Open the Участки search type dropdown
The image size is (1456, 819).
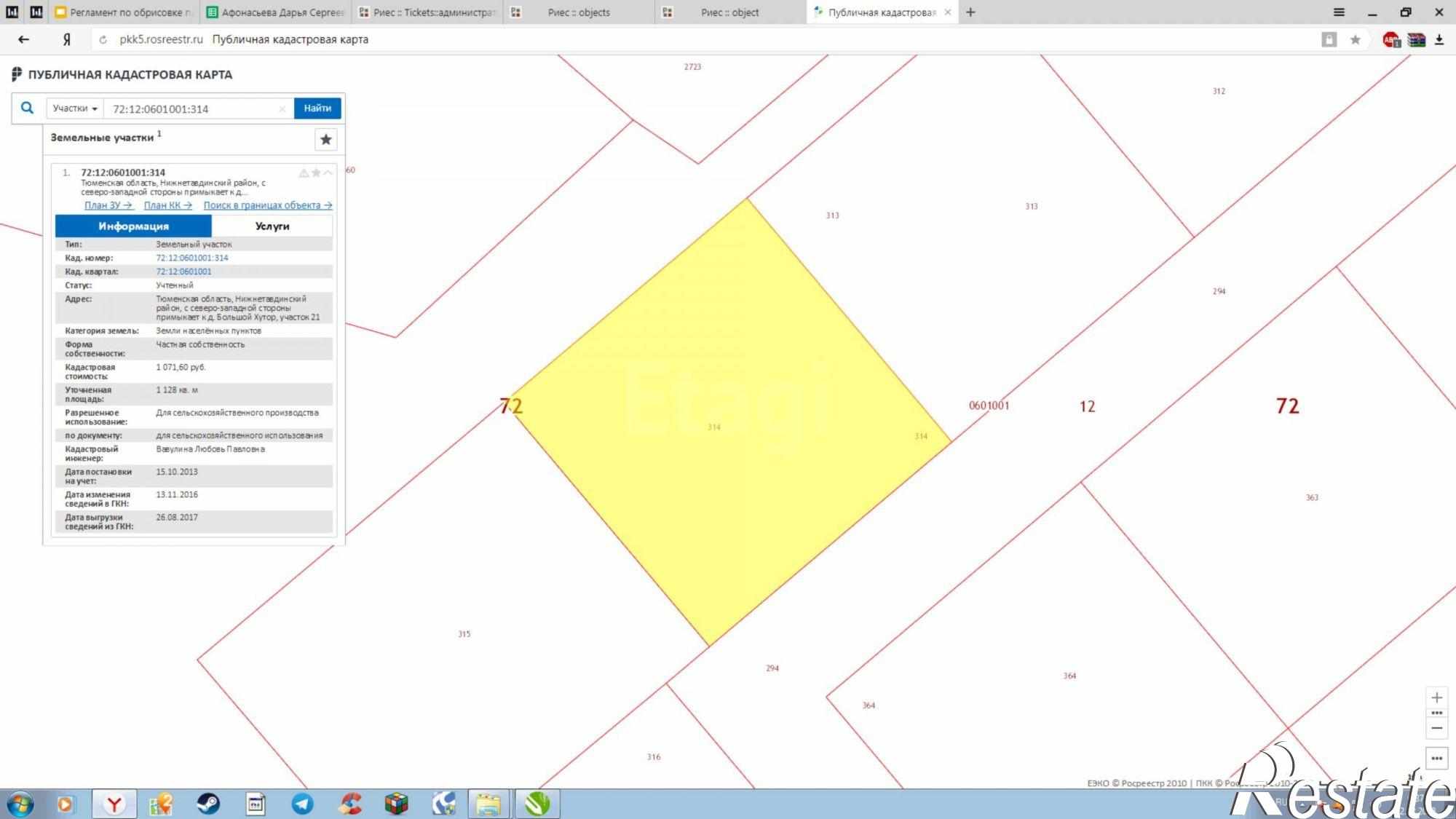coord(75,108)
